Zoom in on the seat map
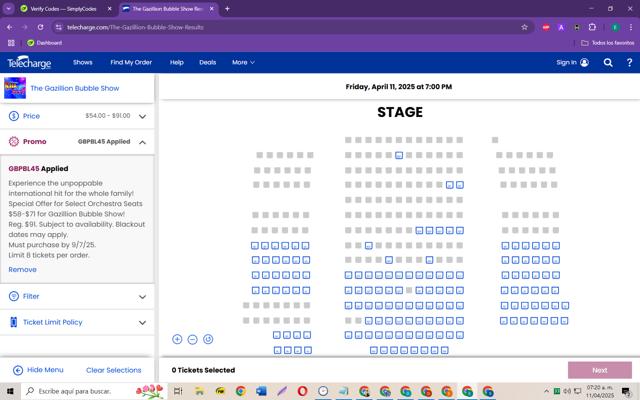640x400 pixels. pos(177,339)
